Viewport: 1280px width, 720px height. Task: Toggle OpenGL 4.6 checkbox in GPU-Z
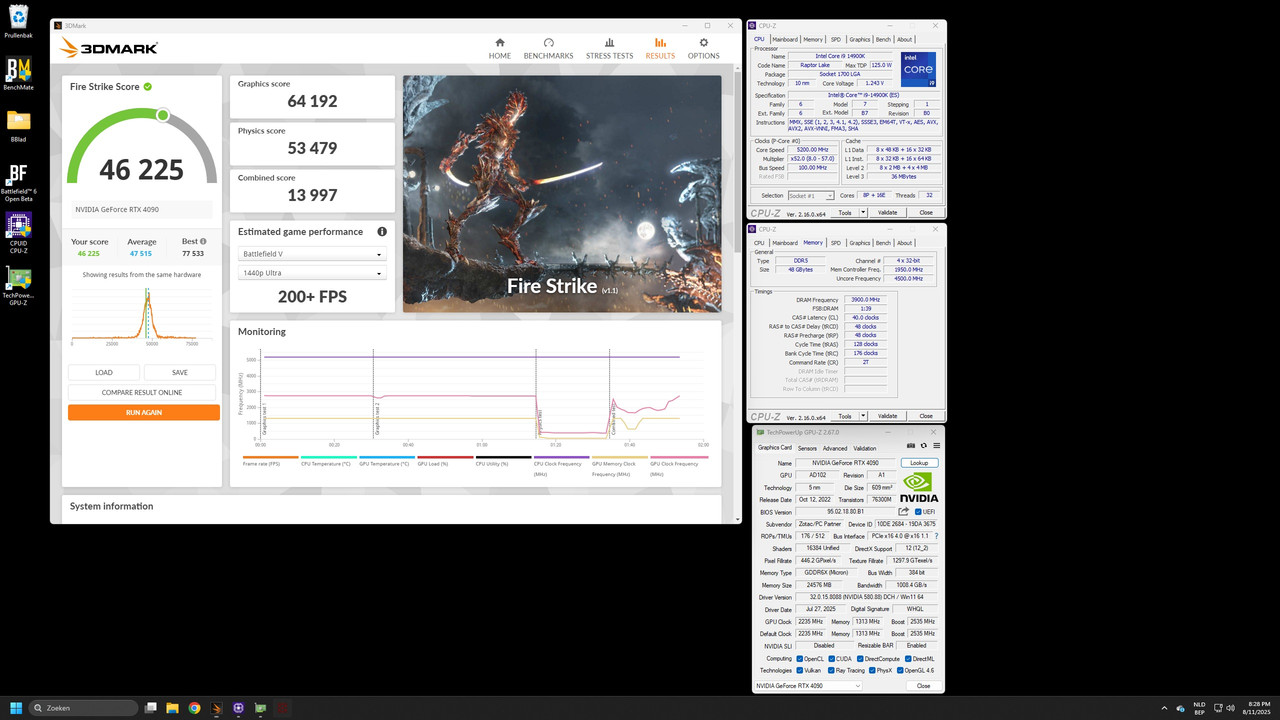pos(902,670)
